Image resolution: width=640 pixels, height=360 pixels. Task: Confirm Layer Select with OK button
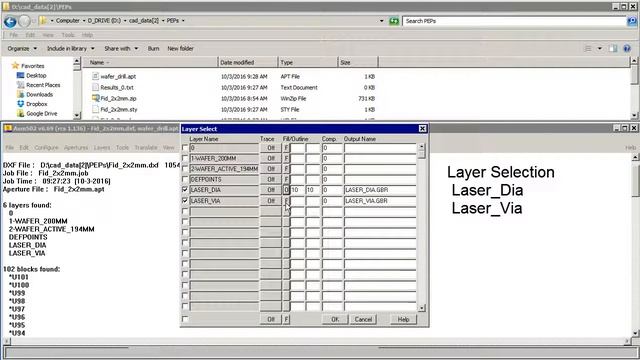pos(335,319)
